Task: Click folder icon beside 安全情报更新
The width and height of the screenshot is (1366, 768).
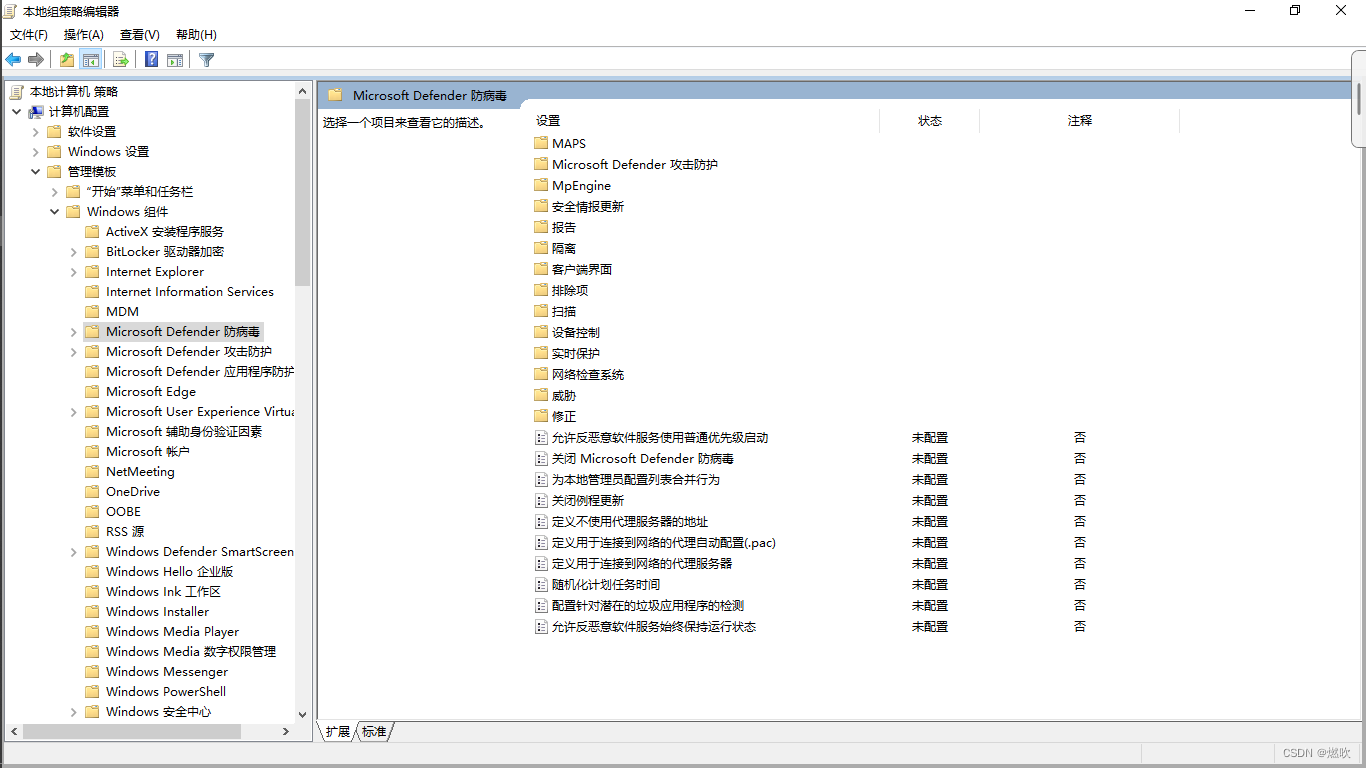Action: [541, 206]
